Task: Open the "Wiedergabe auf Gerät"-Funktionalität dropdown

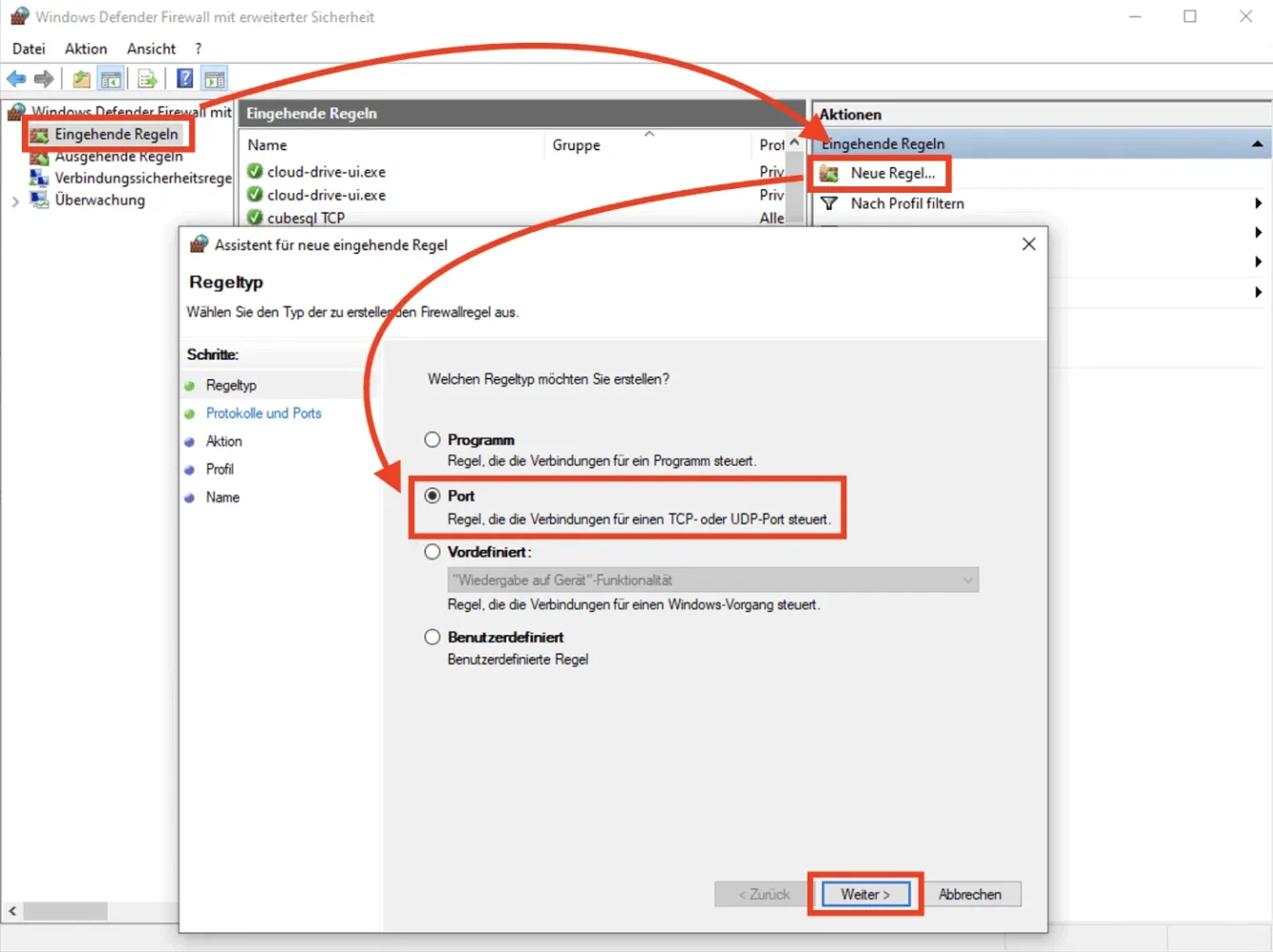Action: (712, 580)
